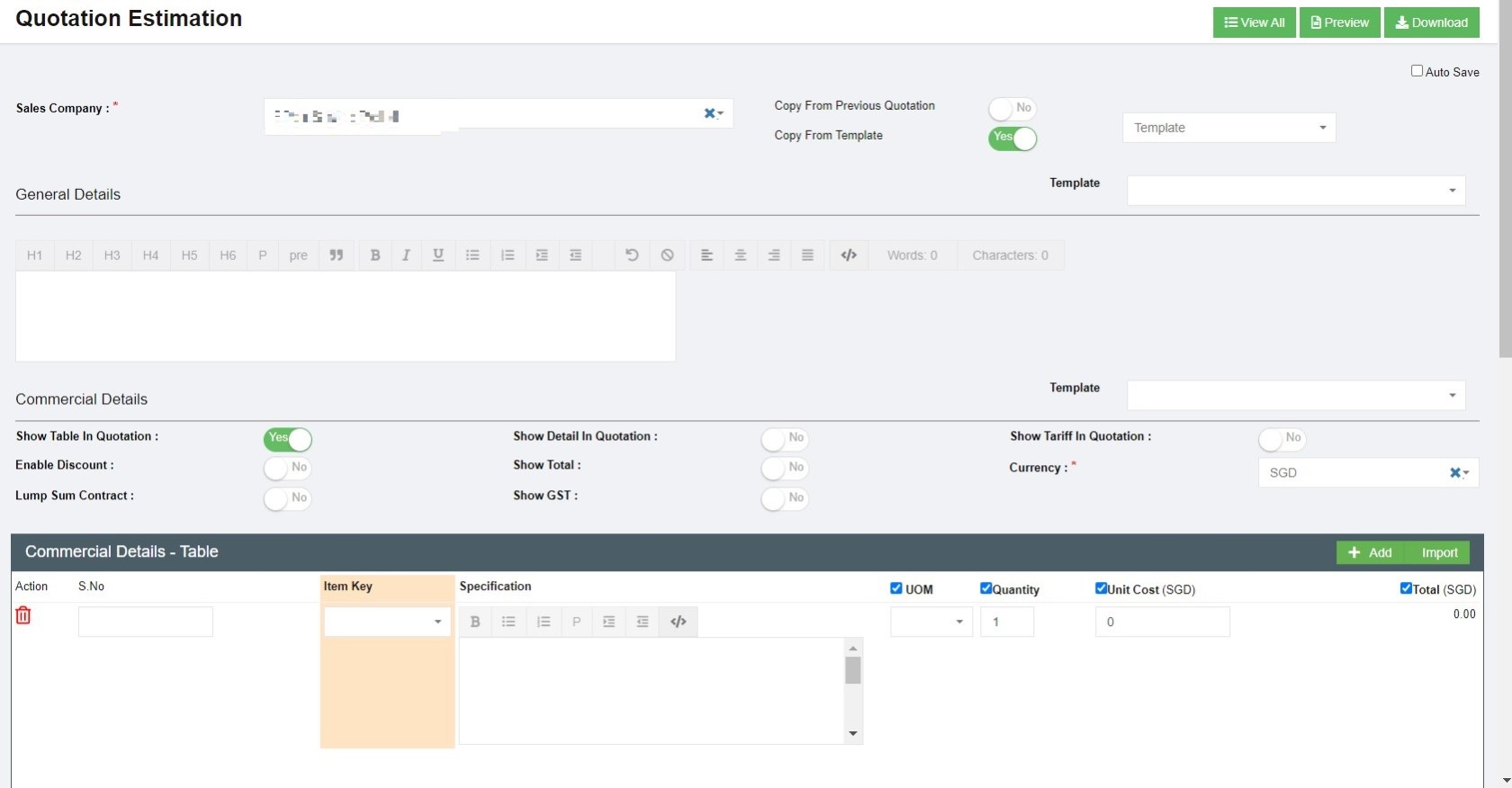Turn off Show Table In Quotation toggle
The width and height of the screenshot is (1512, 788).
coord(288,439)
